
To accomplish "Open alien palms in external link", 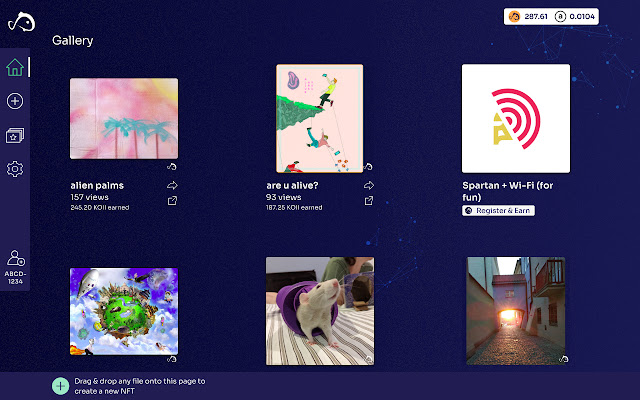I will point(172,200).
